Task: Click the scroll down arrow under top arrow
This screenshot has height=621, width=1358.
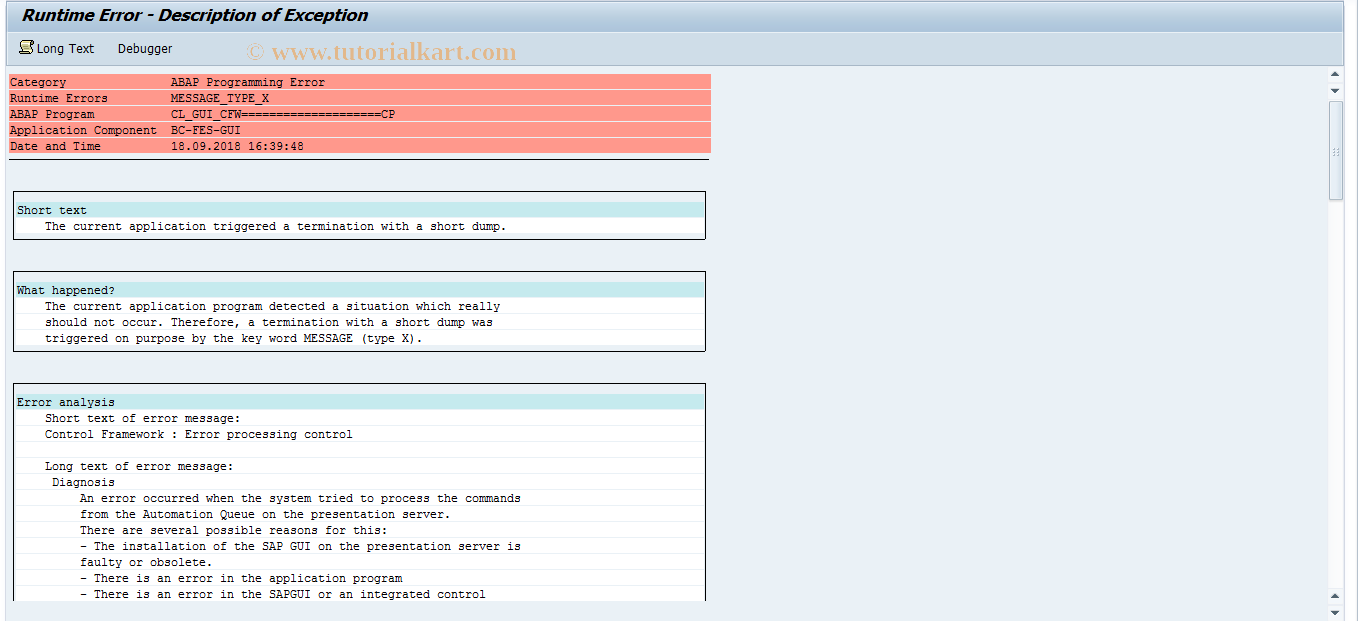Action: 1335,90
